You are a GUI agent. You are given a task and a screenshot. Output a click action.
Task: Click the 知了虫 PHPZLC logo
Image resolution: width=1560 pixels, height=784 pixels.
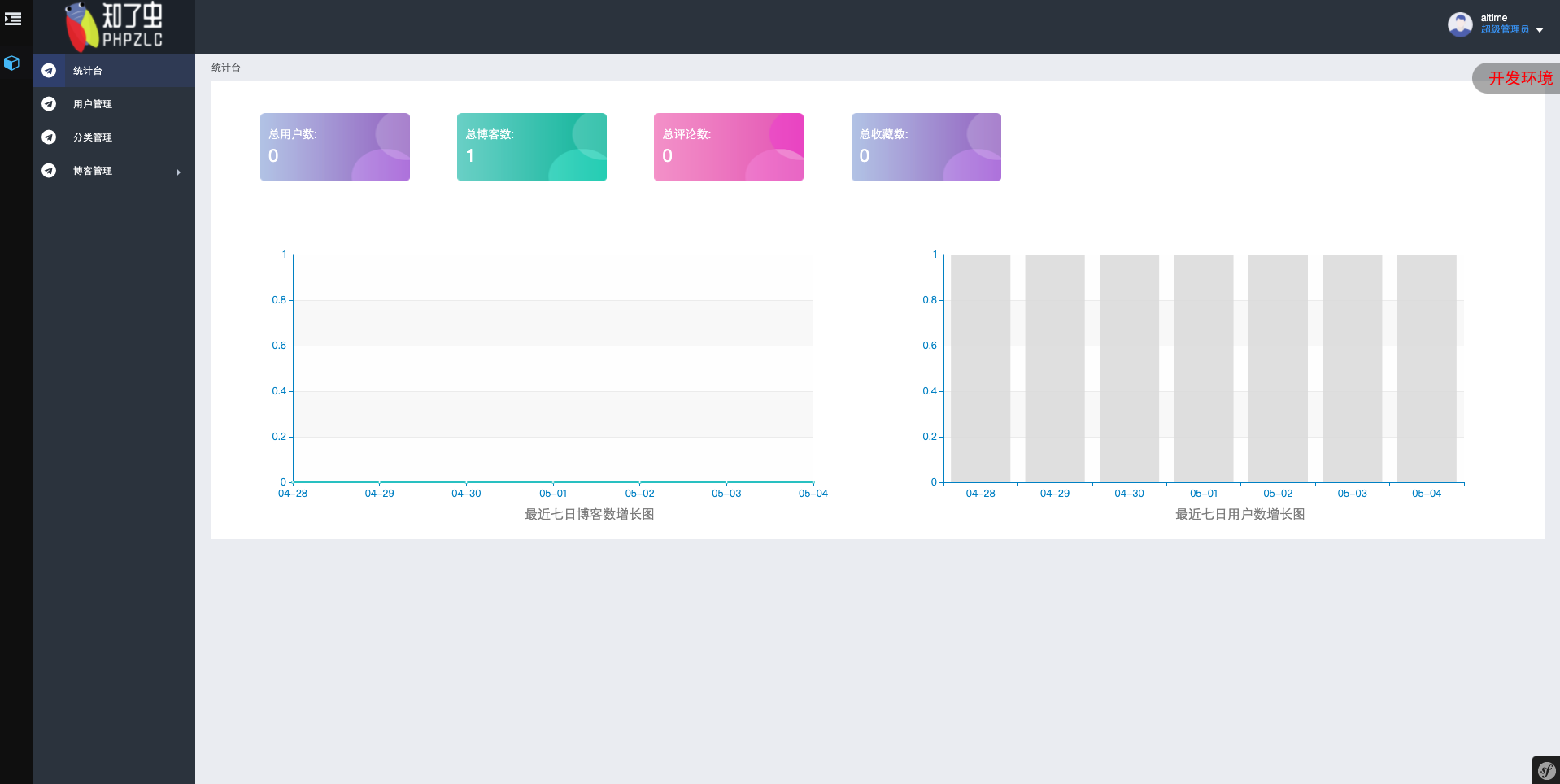[114, 26]
